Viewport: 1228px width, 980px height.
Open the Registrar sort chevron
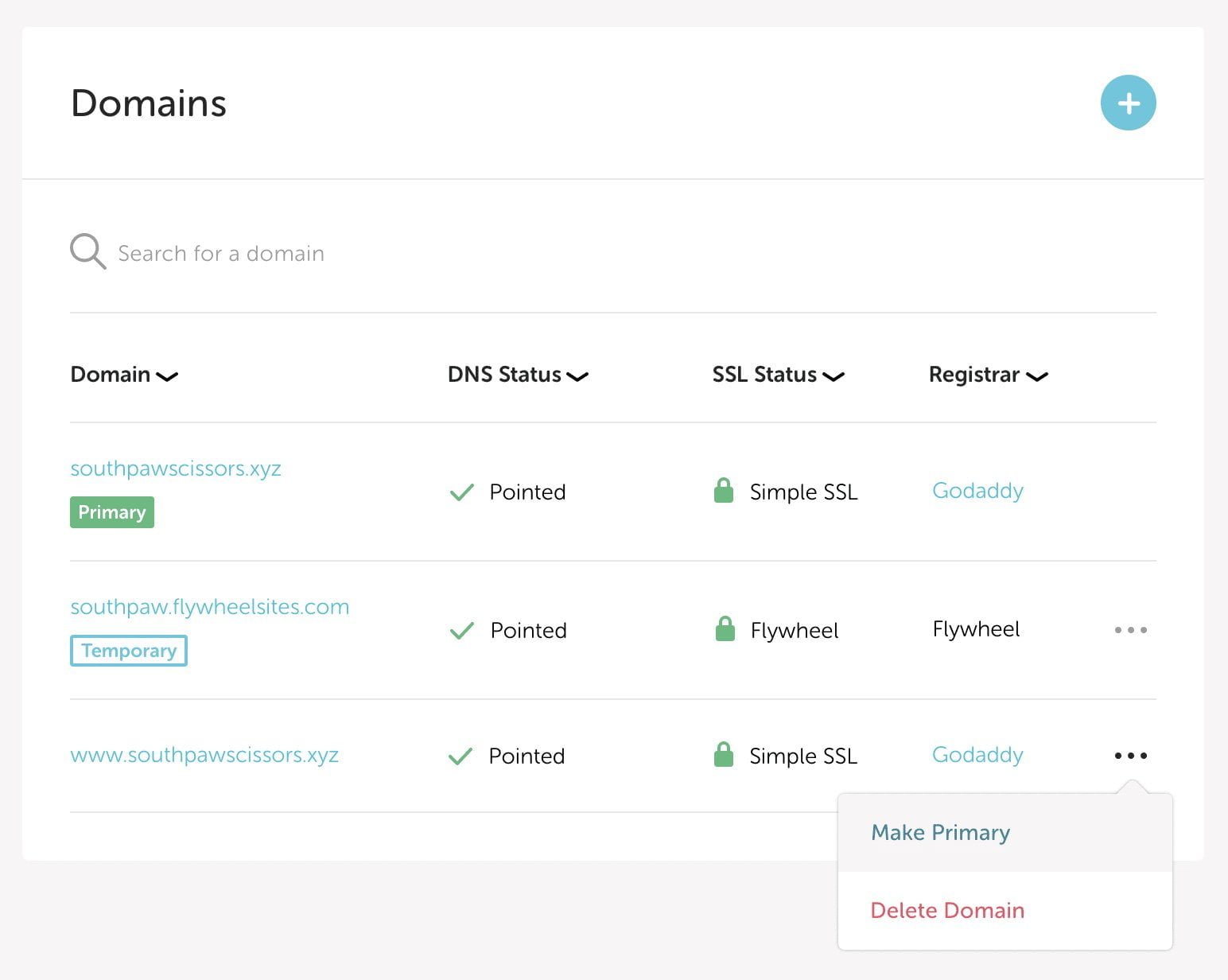pyautogui.click(x=1036, y=378)
